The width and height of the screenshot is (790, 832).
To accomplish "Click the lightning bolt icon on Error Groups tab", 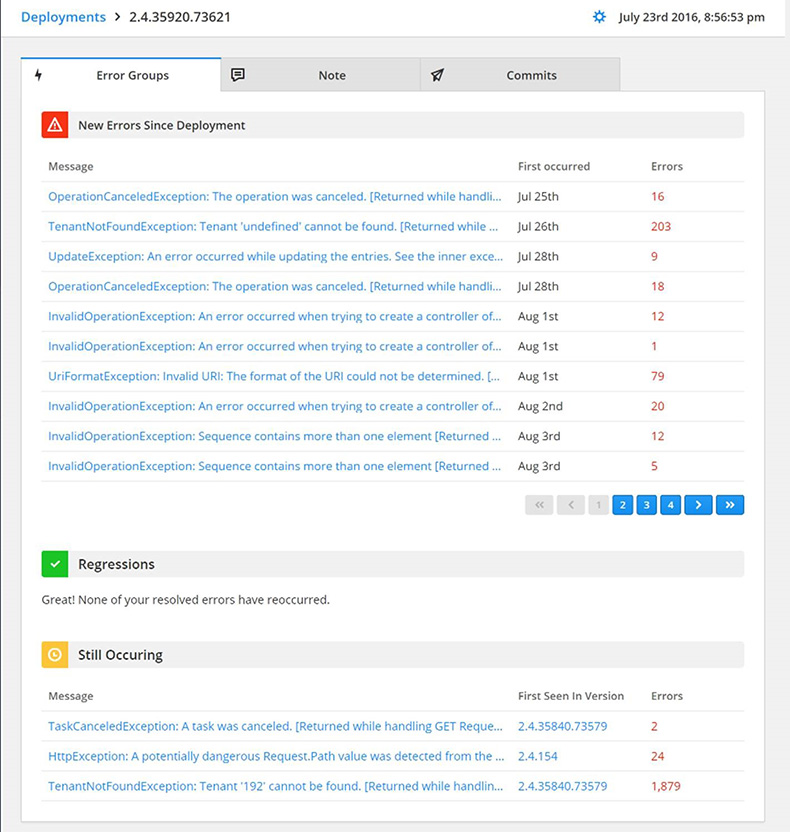I will 38,75.
